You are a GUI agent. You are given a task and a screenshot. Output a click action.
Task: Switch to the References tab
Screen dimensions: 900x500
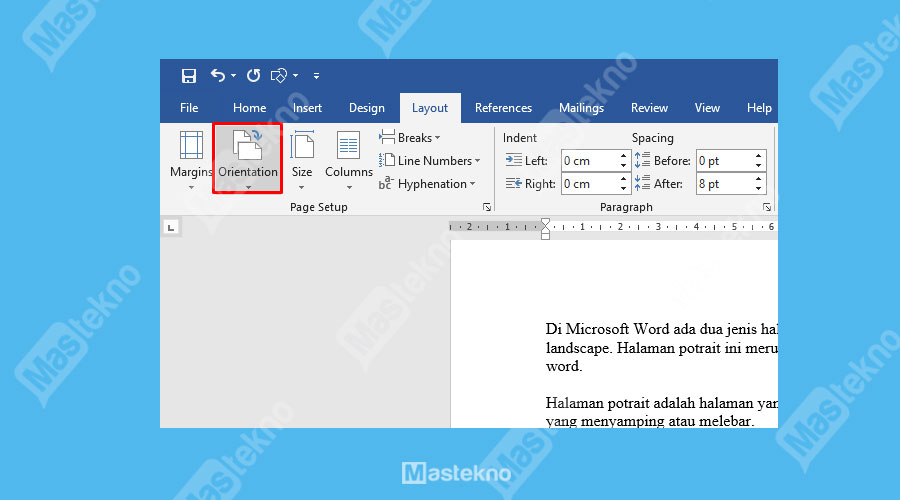503,108
